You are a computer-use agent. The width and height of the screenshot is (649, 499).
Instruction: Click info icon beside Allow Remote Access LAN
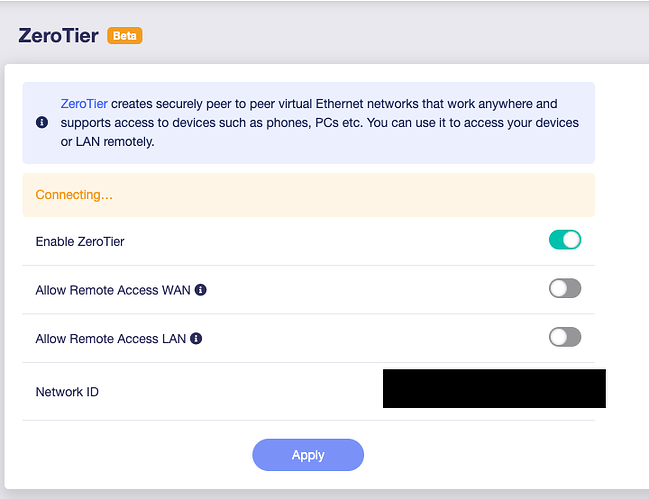point(196,338)
